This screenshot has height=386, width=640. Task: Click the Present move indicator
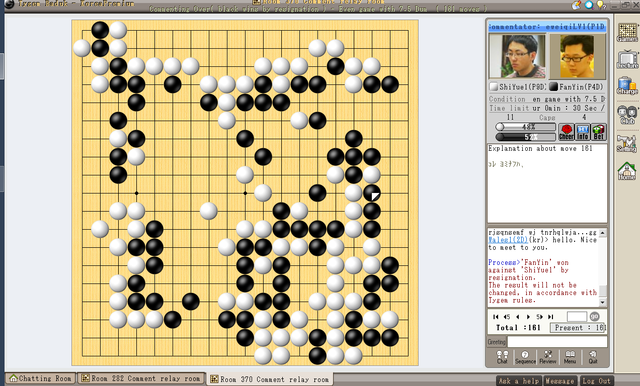[578, 328]
